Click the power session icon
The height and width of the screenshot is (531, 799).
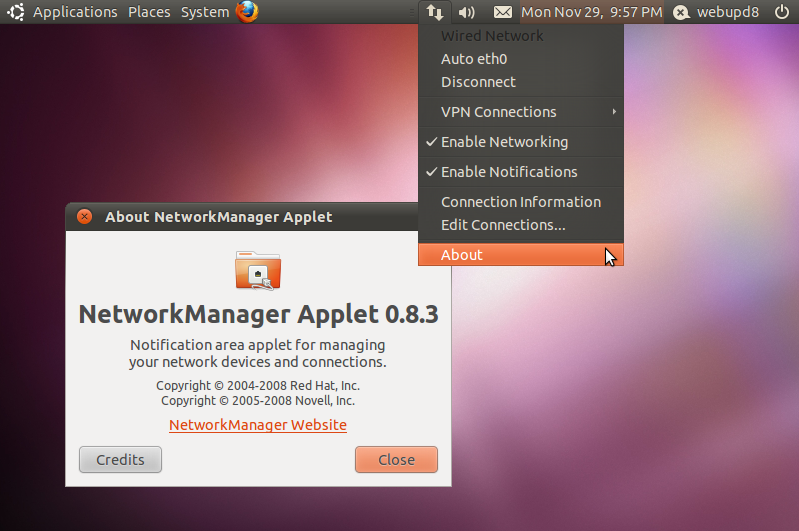(x=782, y=12)
